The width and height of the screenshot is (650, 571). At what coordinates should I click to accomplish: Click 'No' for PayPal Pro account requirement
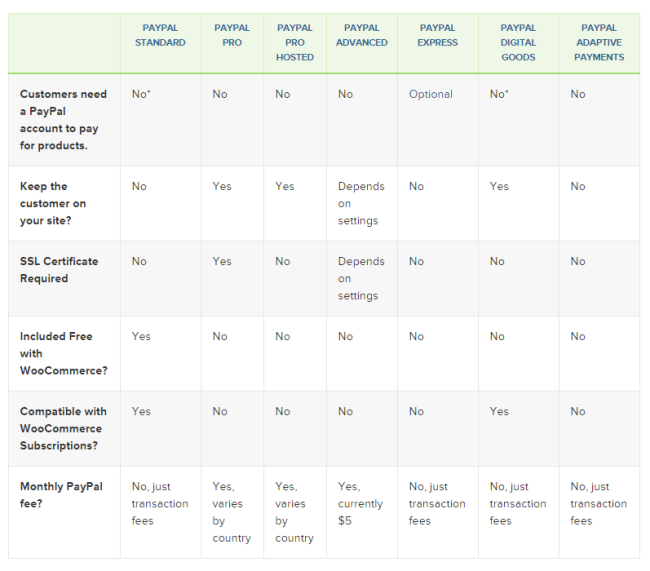[220, 95]
